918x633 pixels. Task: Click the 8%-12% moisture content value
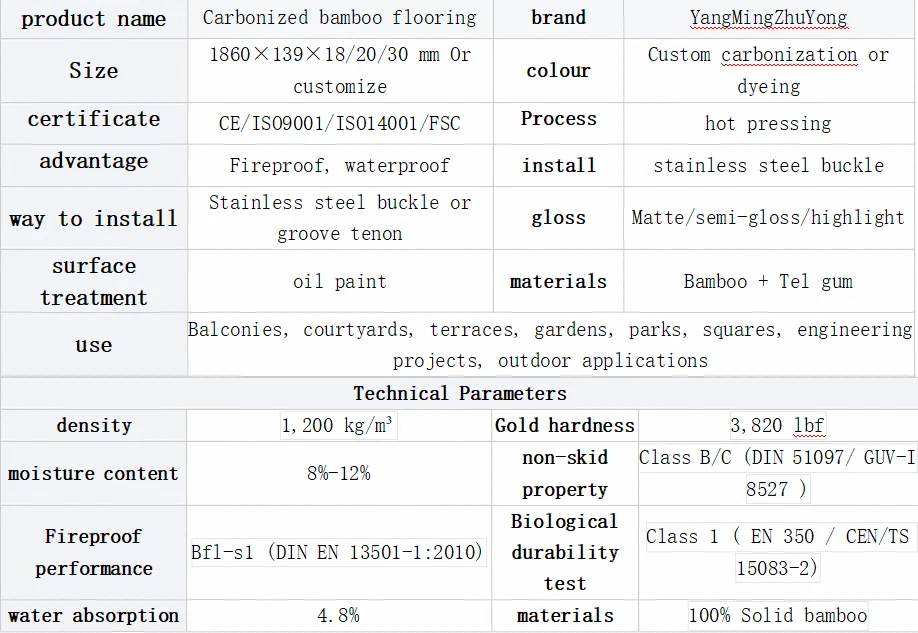pyautogui.click(x=338, y=473)
